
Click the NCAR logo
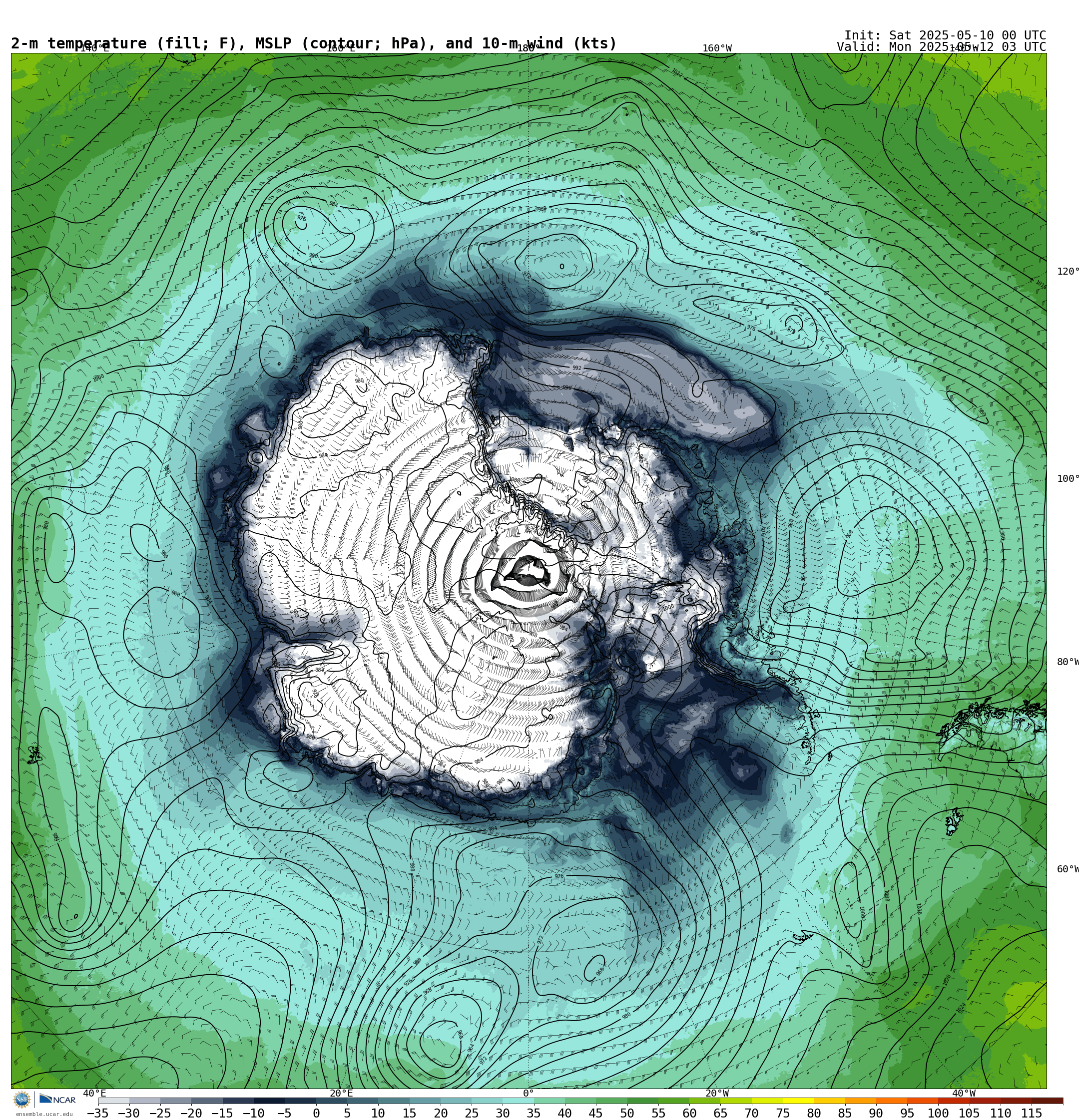(57, 1100)
